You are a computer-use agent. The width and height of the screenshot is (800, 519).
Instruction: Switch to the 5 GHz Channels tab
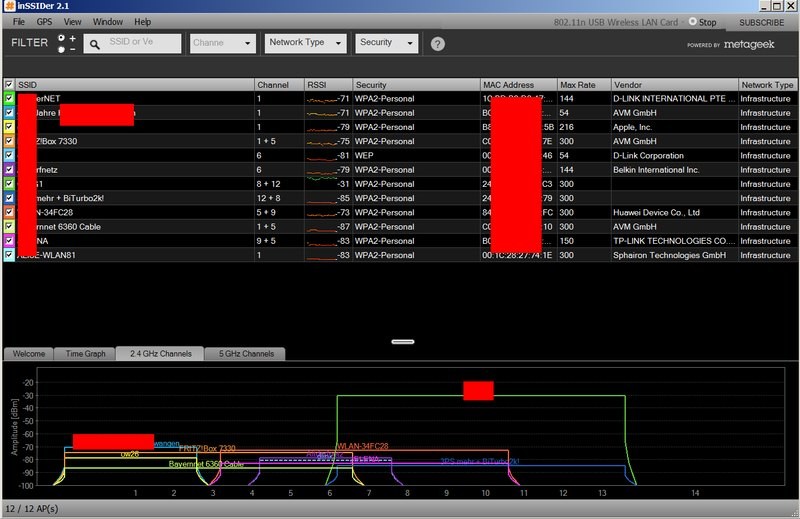245,354
